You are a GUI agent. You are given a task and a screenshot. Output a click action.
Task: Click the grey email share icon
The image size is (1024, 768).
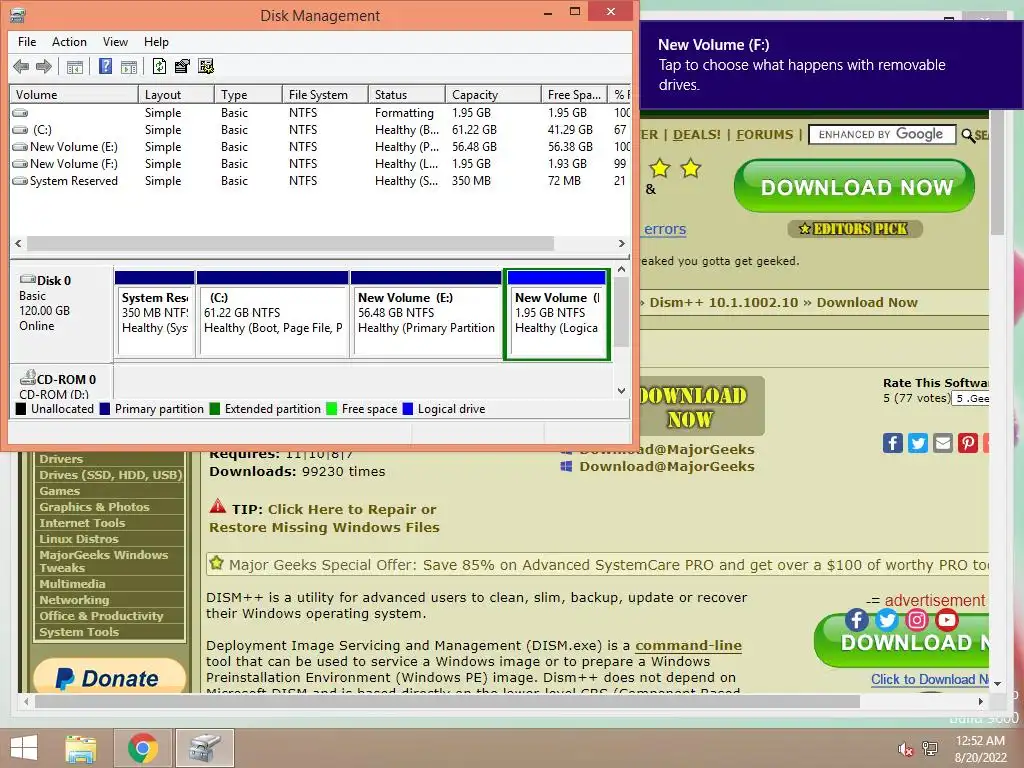tap(943, 443)
